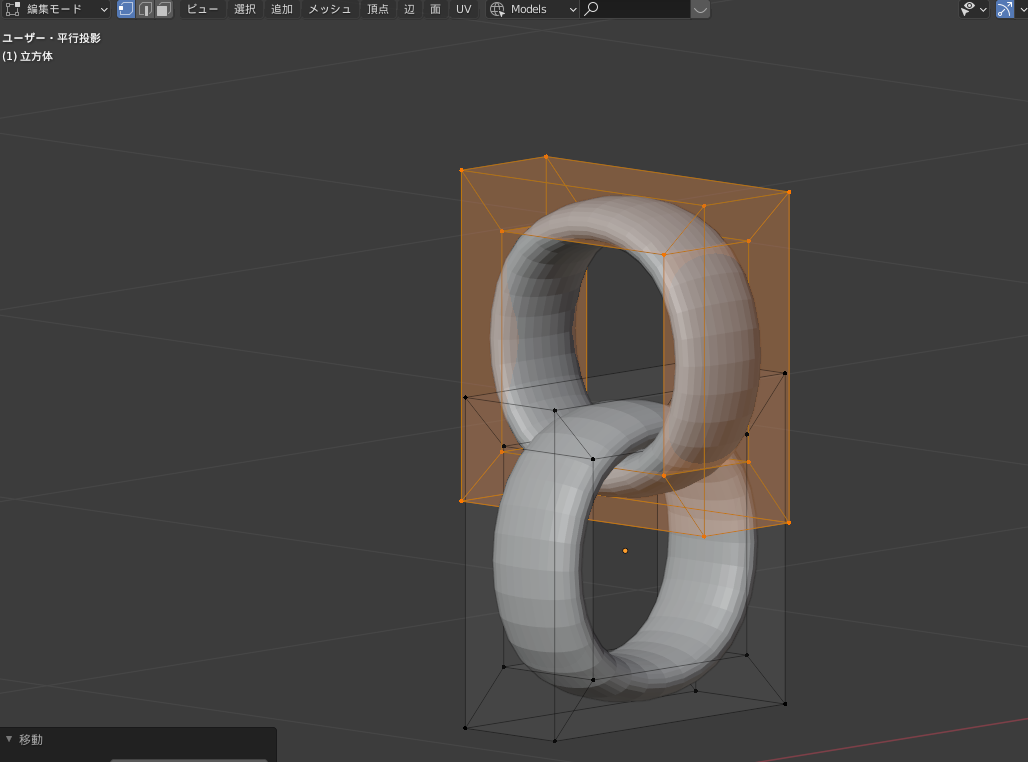Switch to face select mode
This screenshot has height=762, width=1028.
[x=163, y=9]
